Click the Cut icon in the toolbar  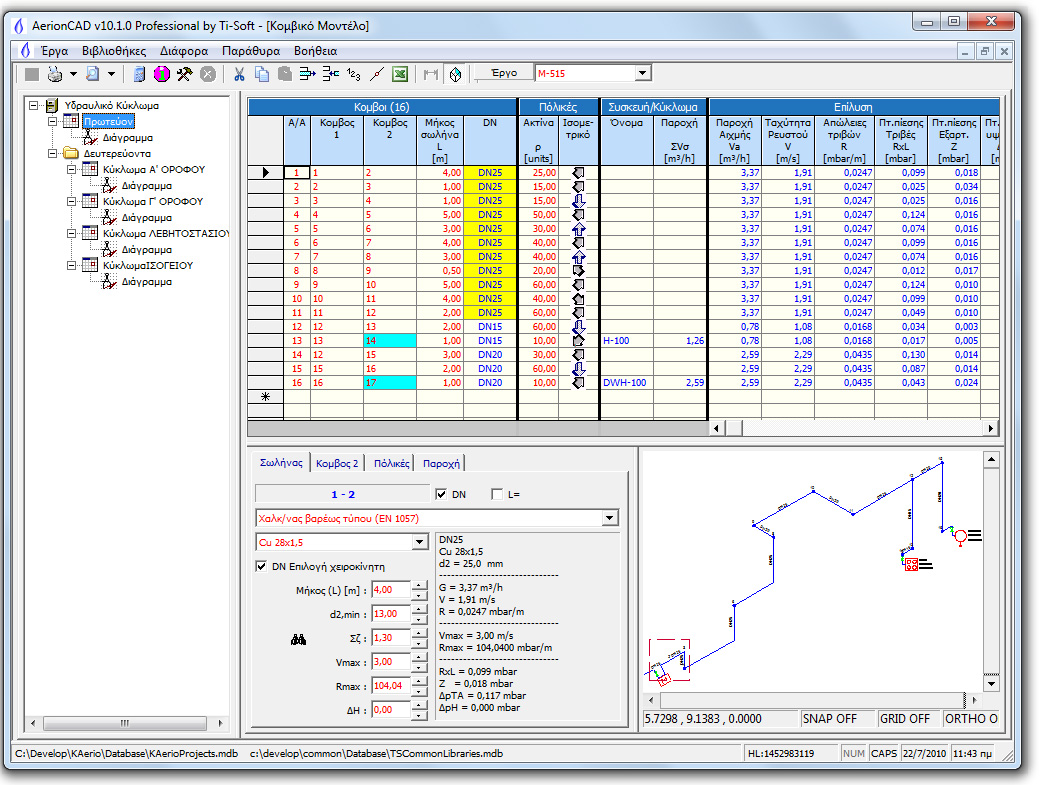point(239,72)
